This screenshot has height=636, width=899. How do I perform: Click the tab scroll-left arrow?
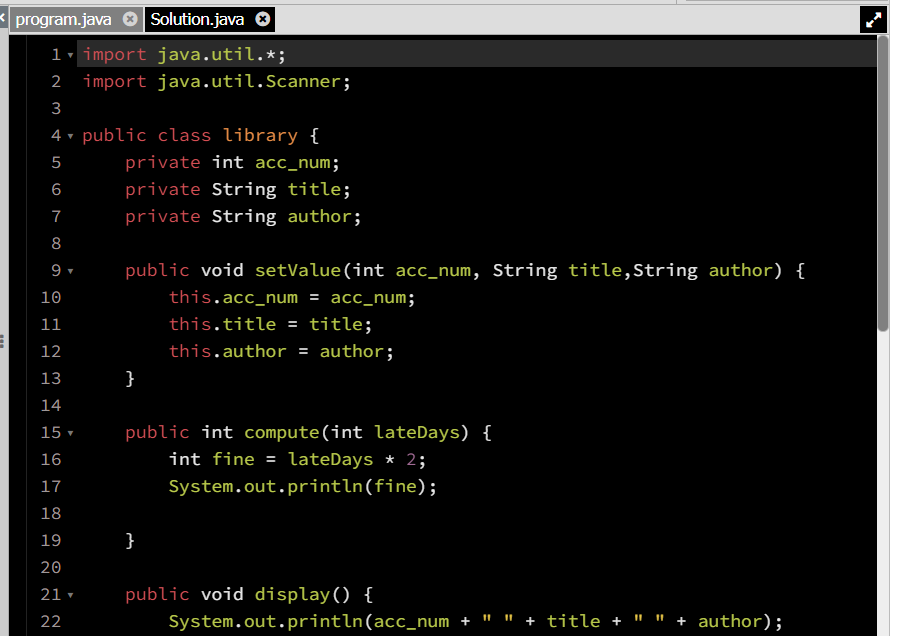tap(3, 18)
